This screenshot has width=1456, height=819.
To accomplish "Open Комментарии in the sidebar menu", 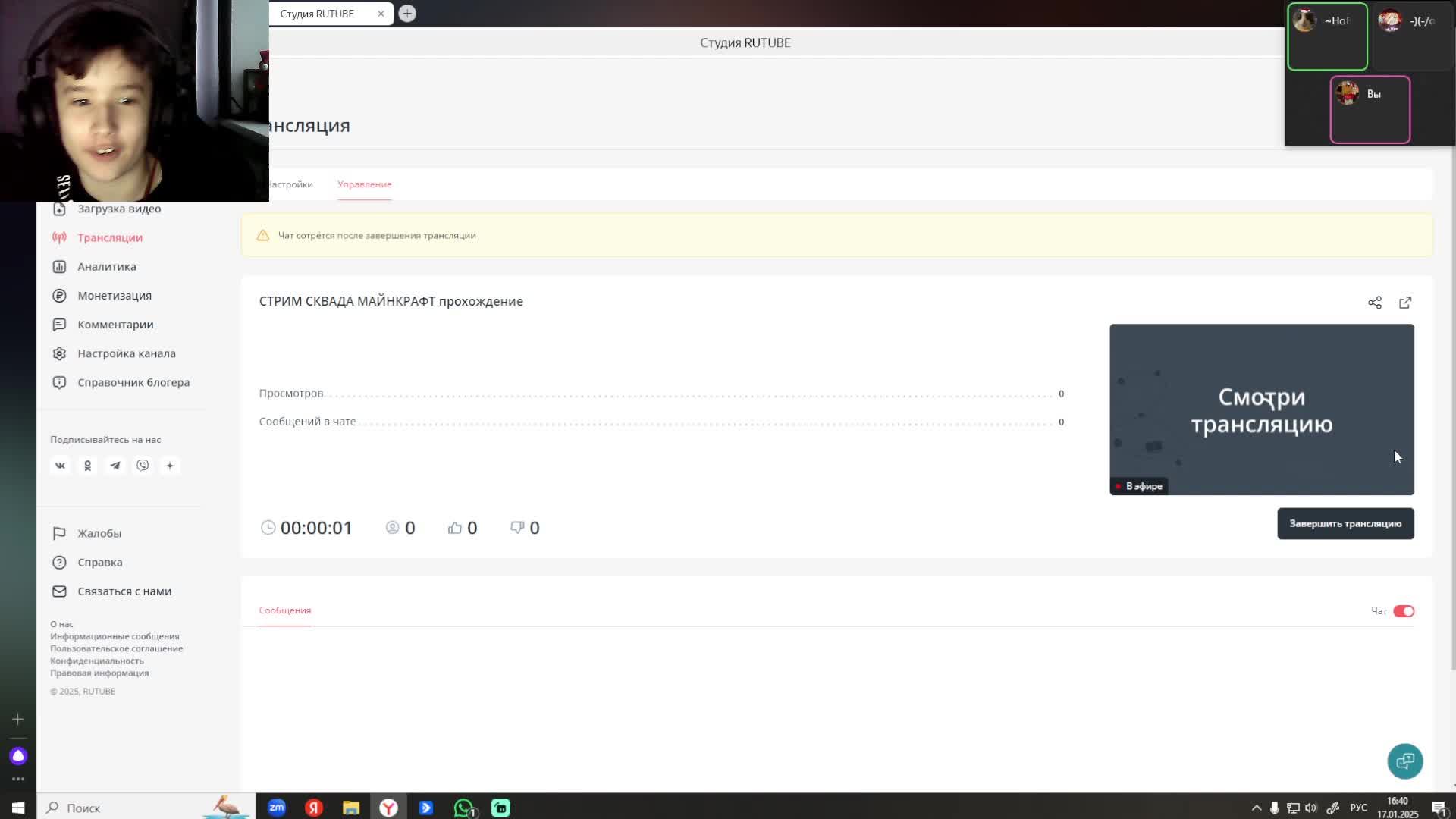I will (115, 325).
